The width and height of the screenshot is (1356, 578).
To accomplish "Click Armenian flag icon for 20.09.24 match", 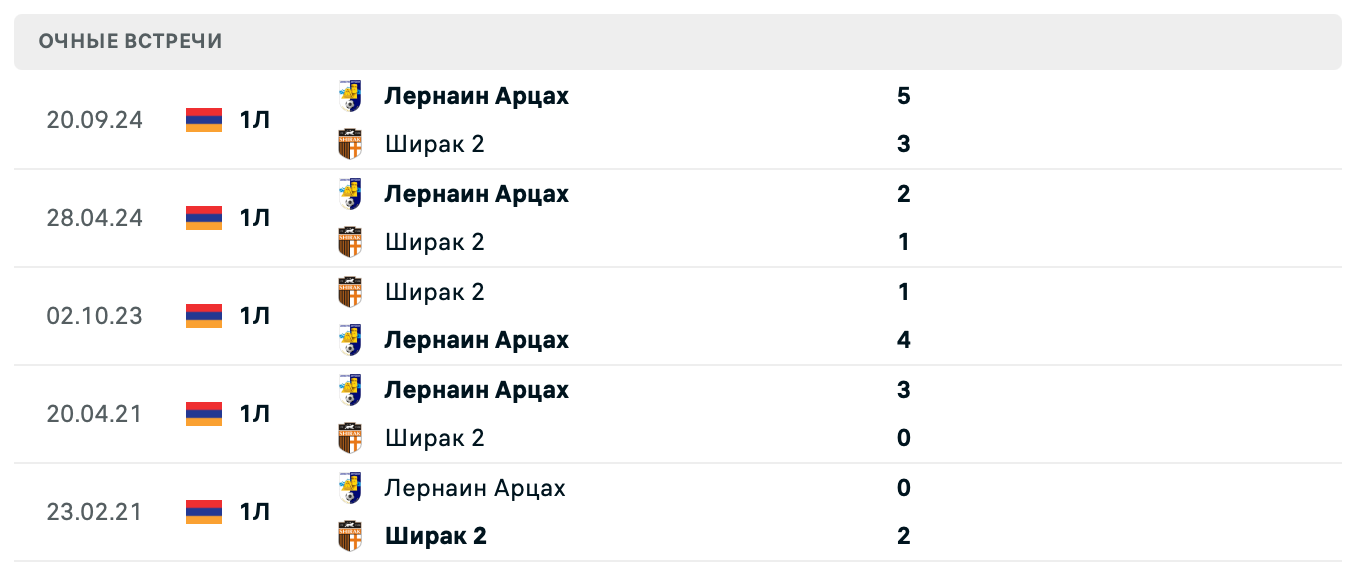I will pos(204,120).
